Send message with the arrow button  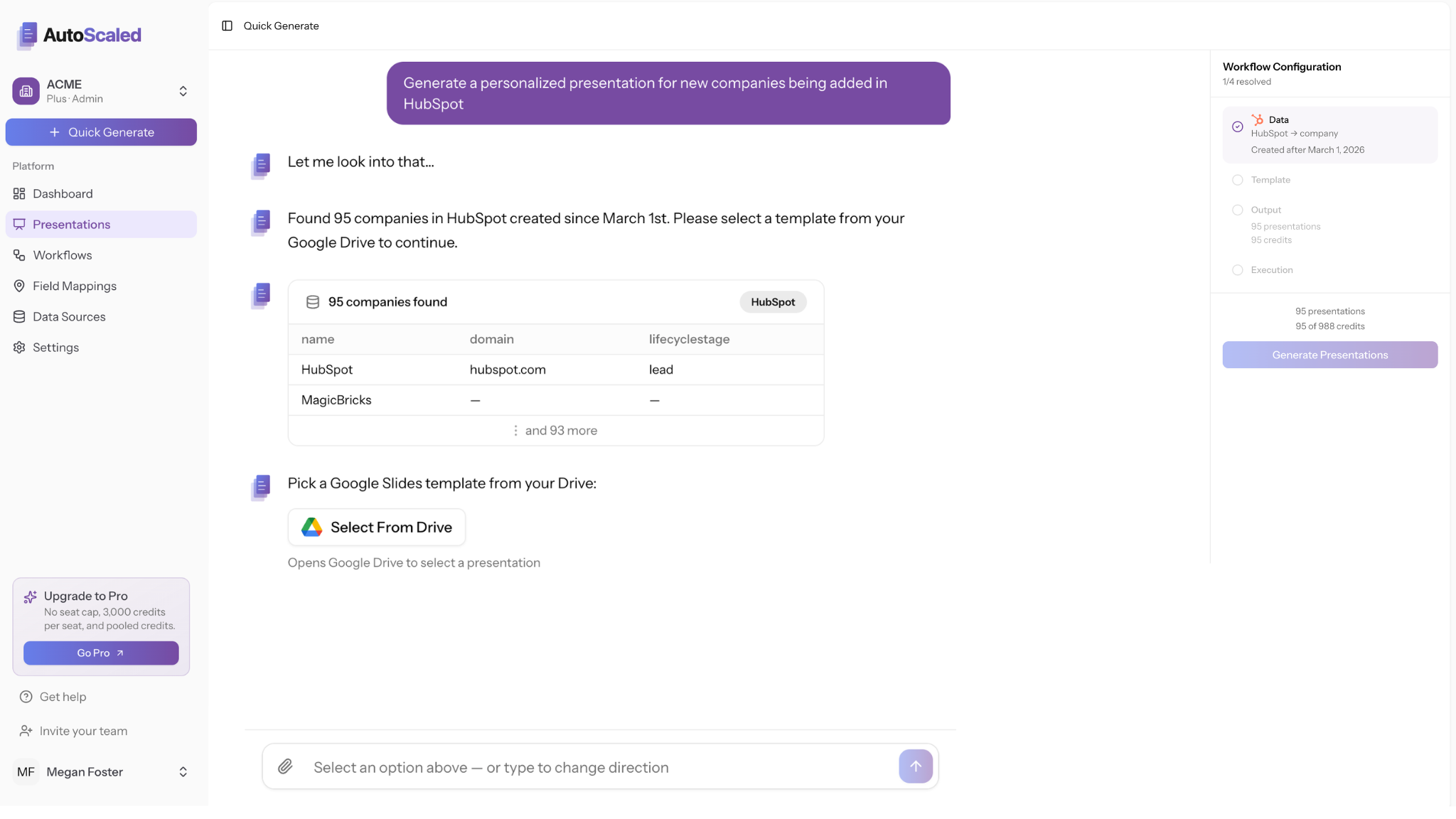(916, 766)
